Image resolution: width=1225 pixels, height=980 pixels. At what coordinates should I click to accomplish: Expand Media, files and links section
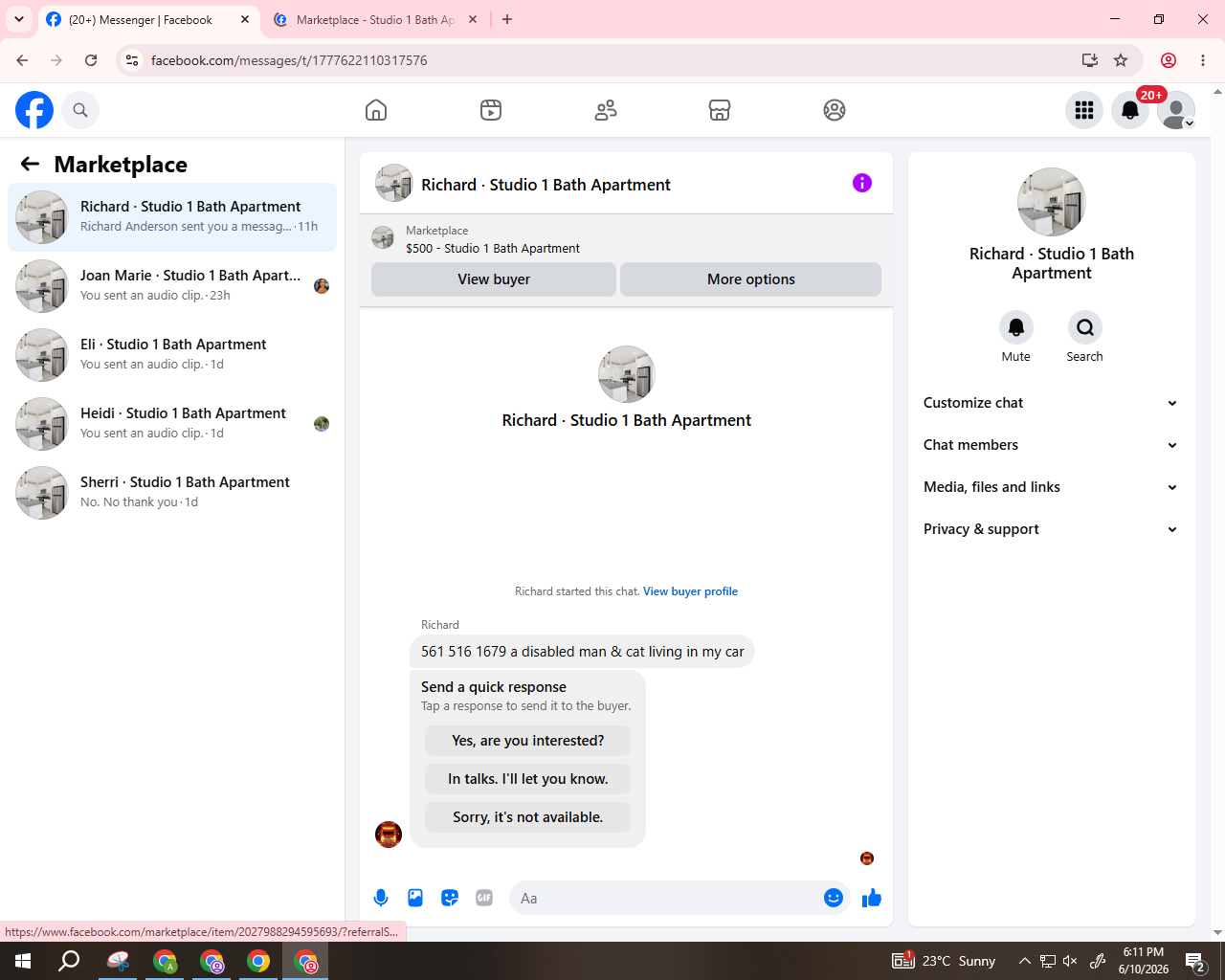click(x=1052, y=487)
